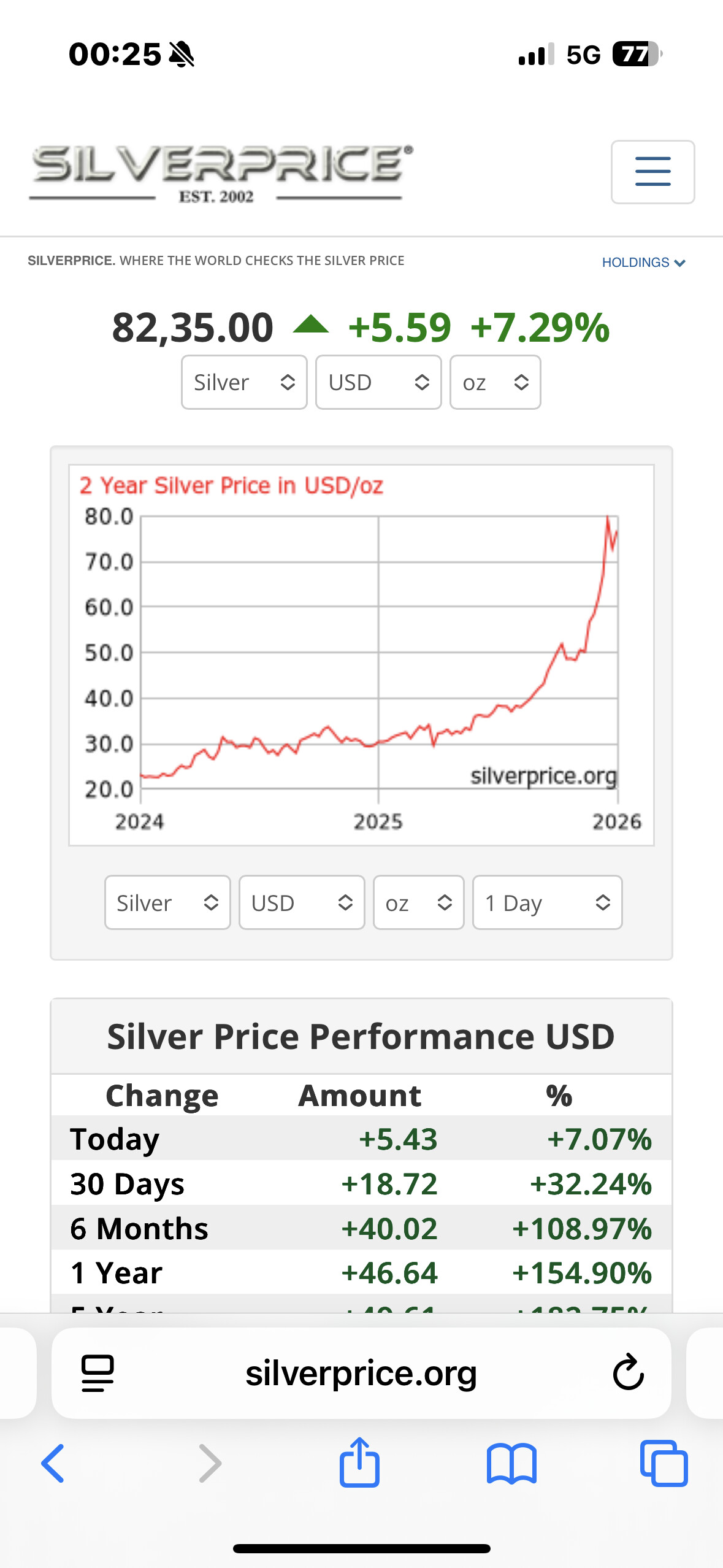Viewport: 723px width, 1568px height.
Task: Tap the Safari forward arrow
Action: click(x=210, y=1463)
